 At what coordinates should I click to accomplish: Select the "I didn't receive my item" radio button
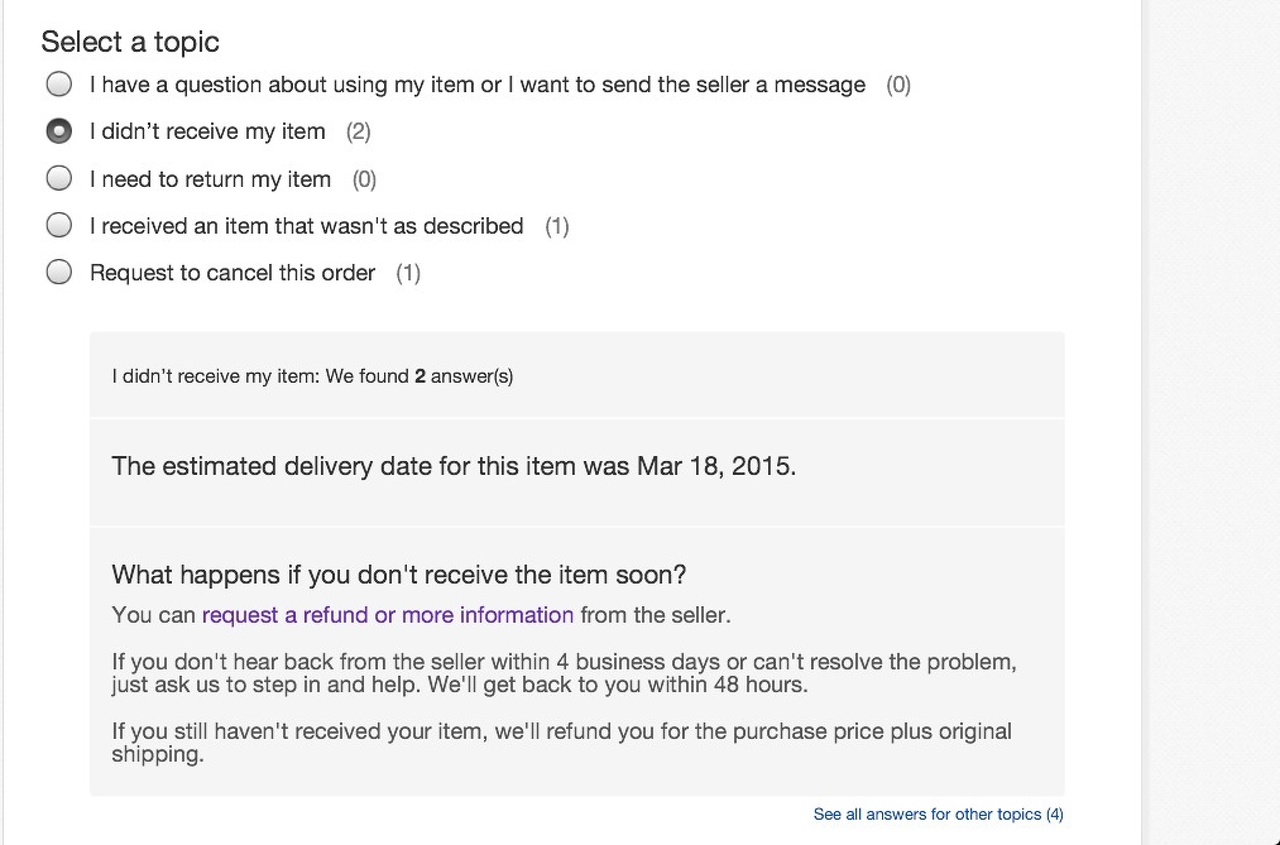[x=59, y=131]
